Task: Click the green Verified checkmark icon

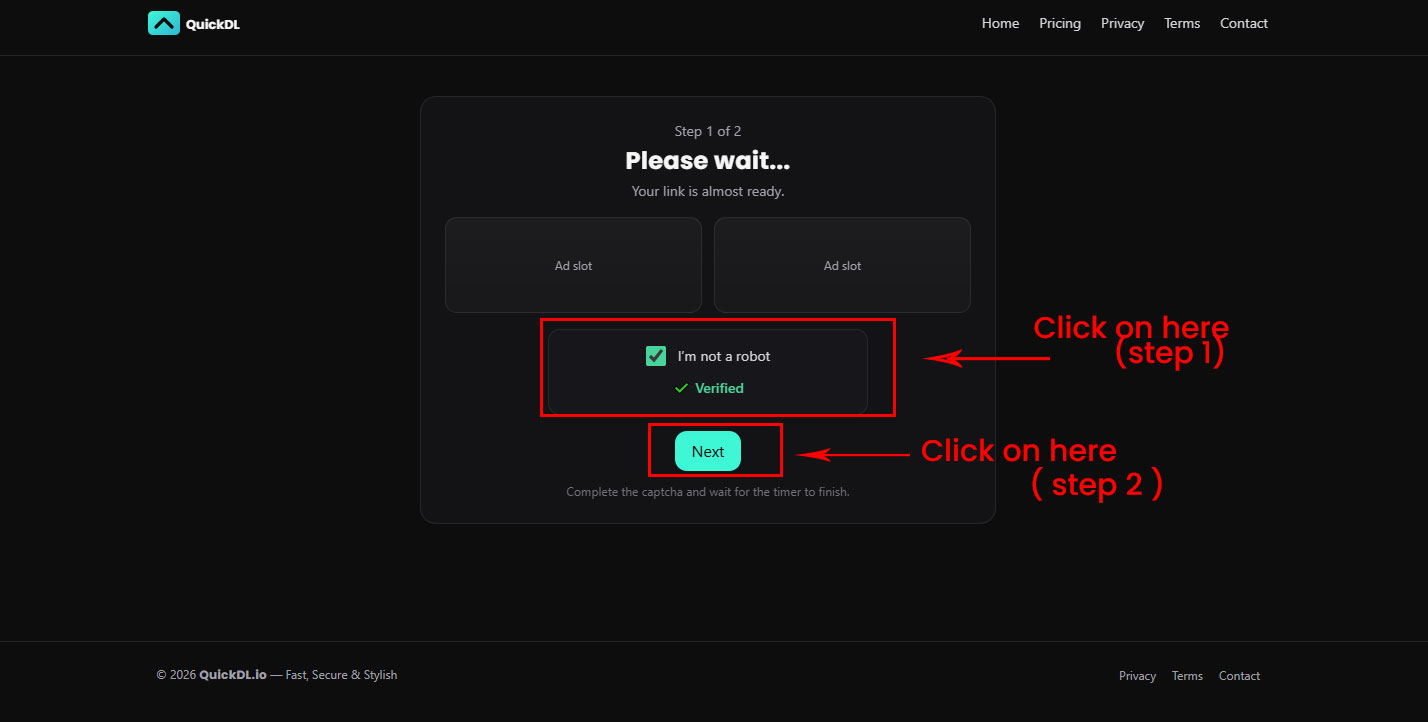Action: click(681, 388)
